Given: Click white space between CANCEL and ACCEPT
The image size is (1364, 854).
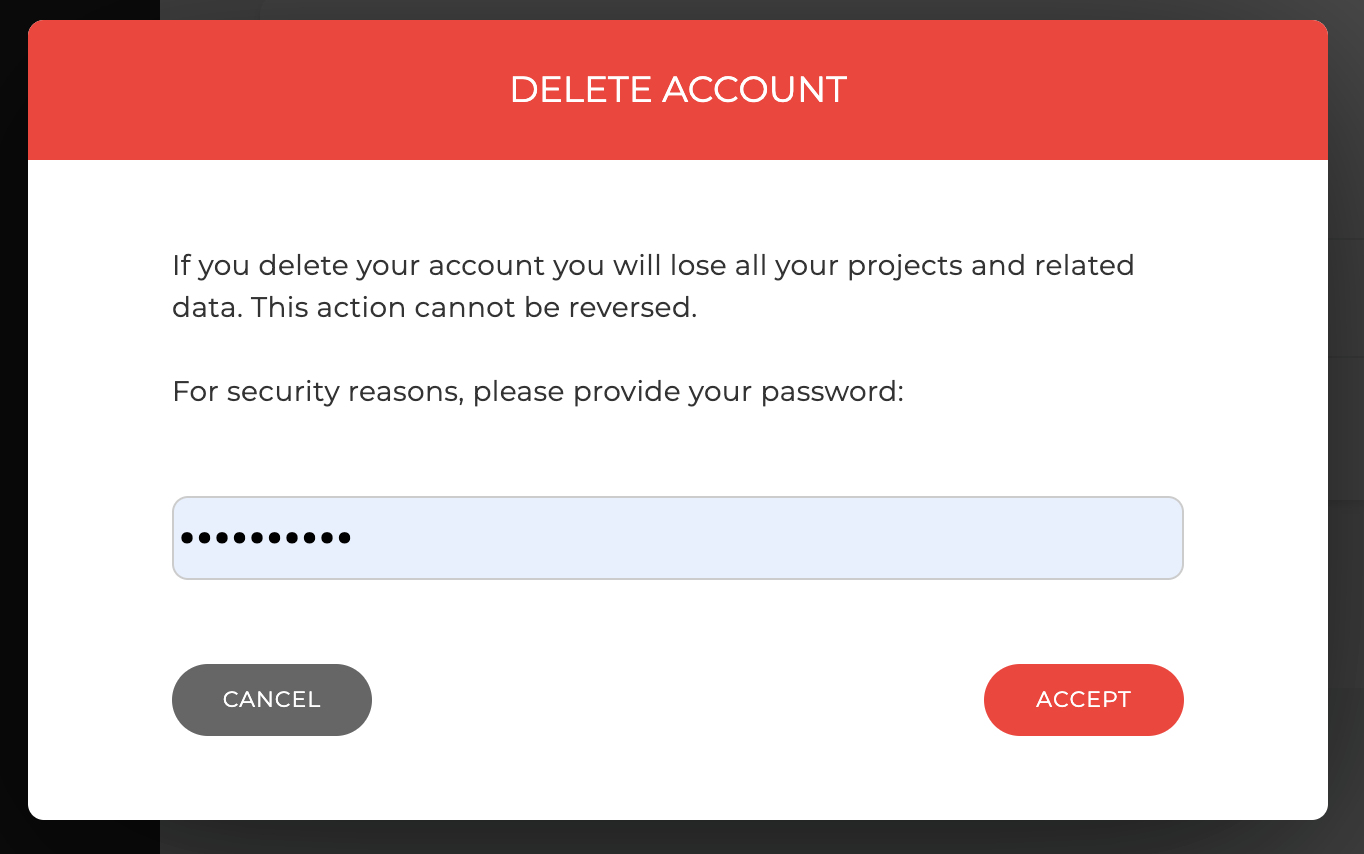Looking at the screenshot, I should click(x=677, y=700).
